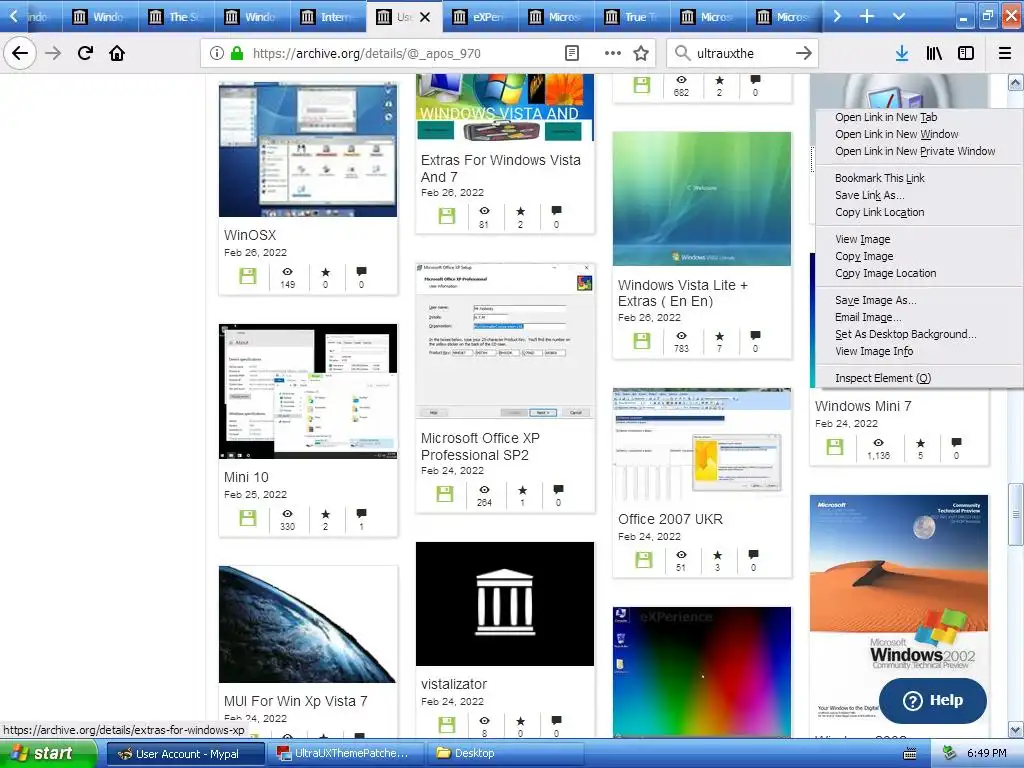Open the vistalizator item link
This screenshot has width=1024, height=768.
[x=454, y=684]
